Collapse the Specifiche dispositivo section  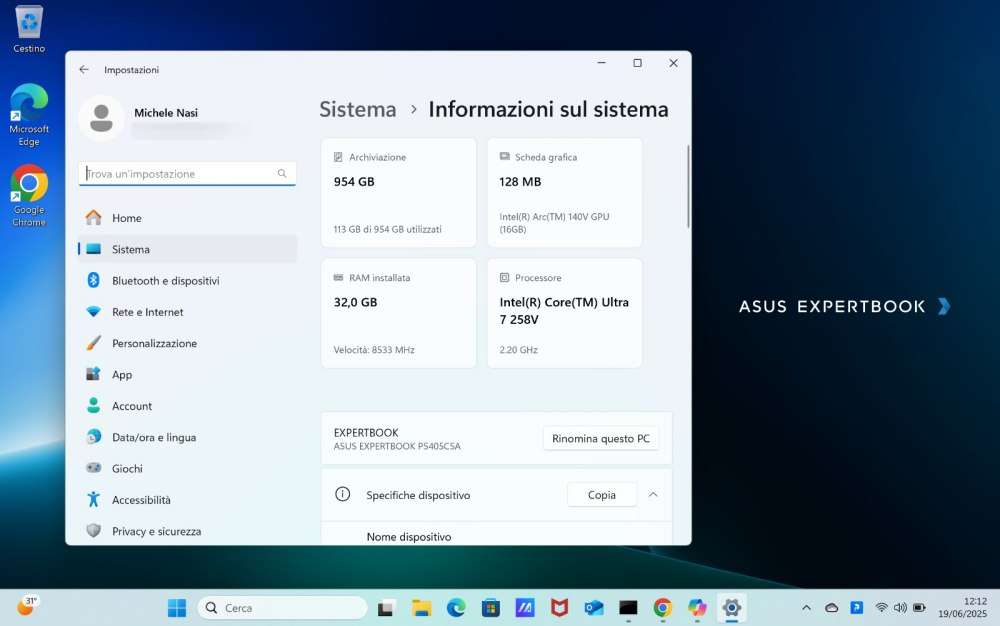pyautogui.click(x=653, y=494)
